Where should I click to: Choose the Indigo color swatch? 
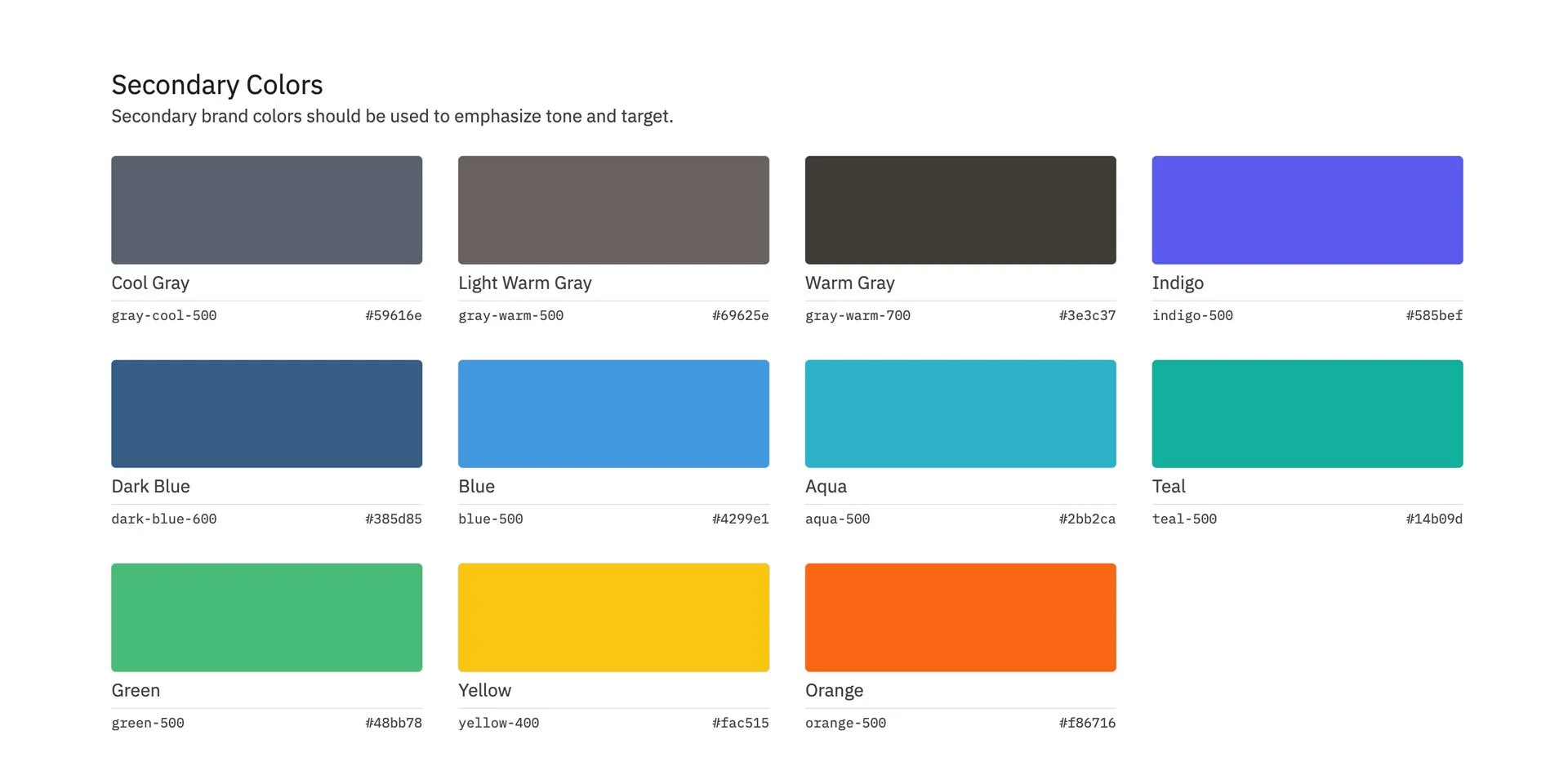pos(1307,210)
